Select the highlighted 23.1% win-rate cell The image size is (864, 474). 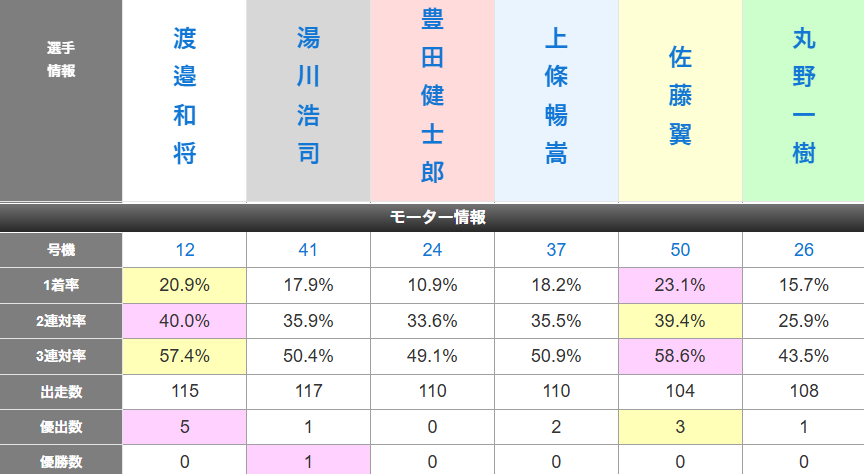point(681,285)
